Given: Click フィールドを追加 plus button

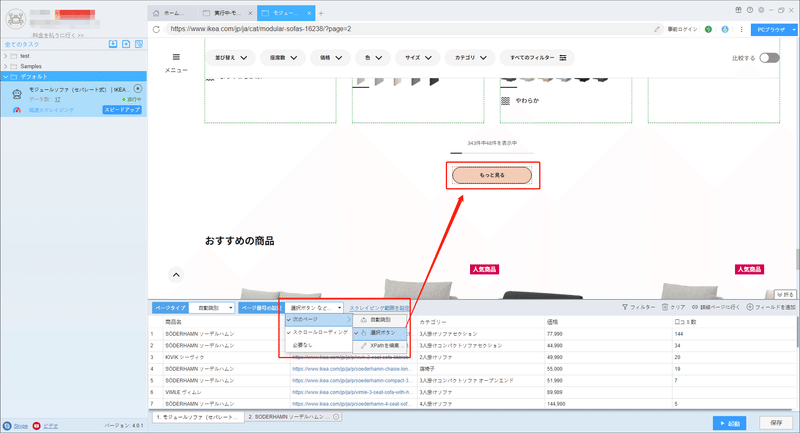Looking at the screenshot, I should (771, 307).
